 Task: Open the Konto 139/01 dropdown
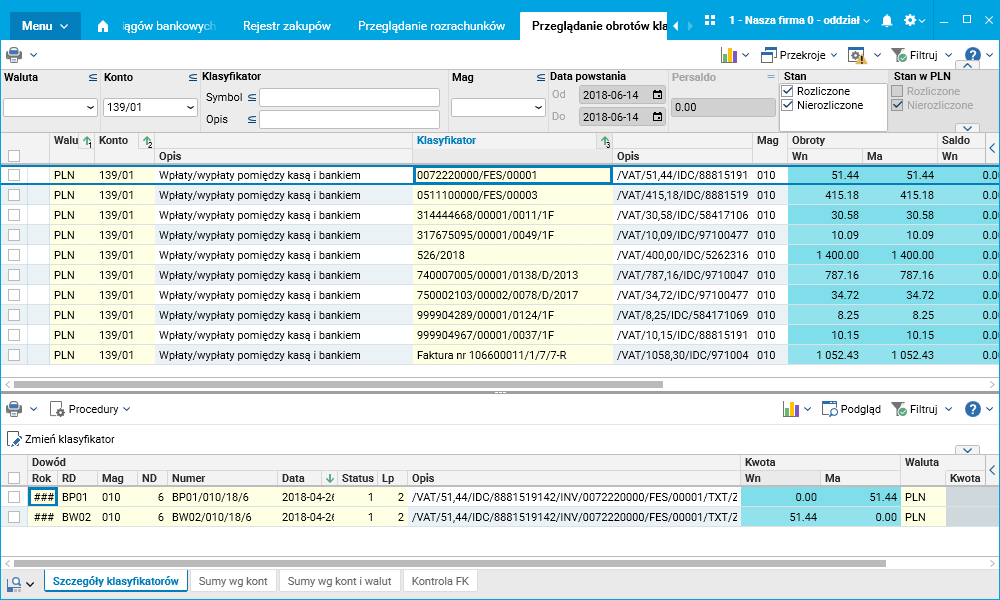[x=190, y=107]
